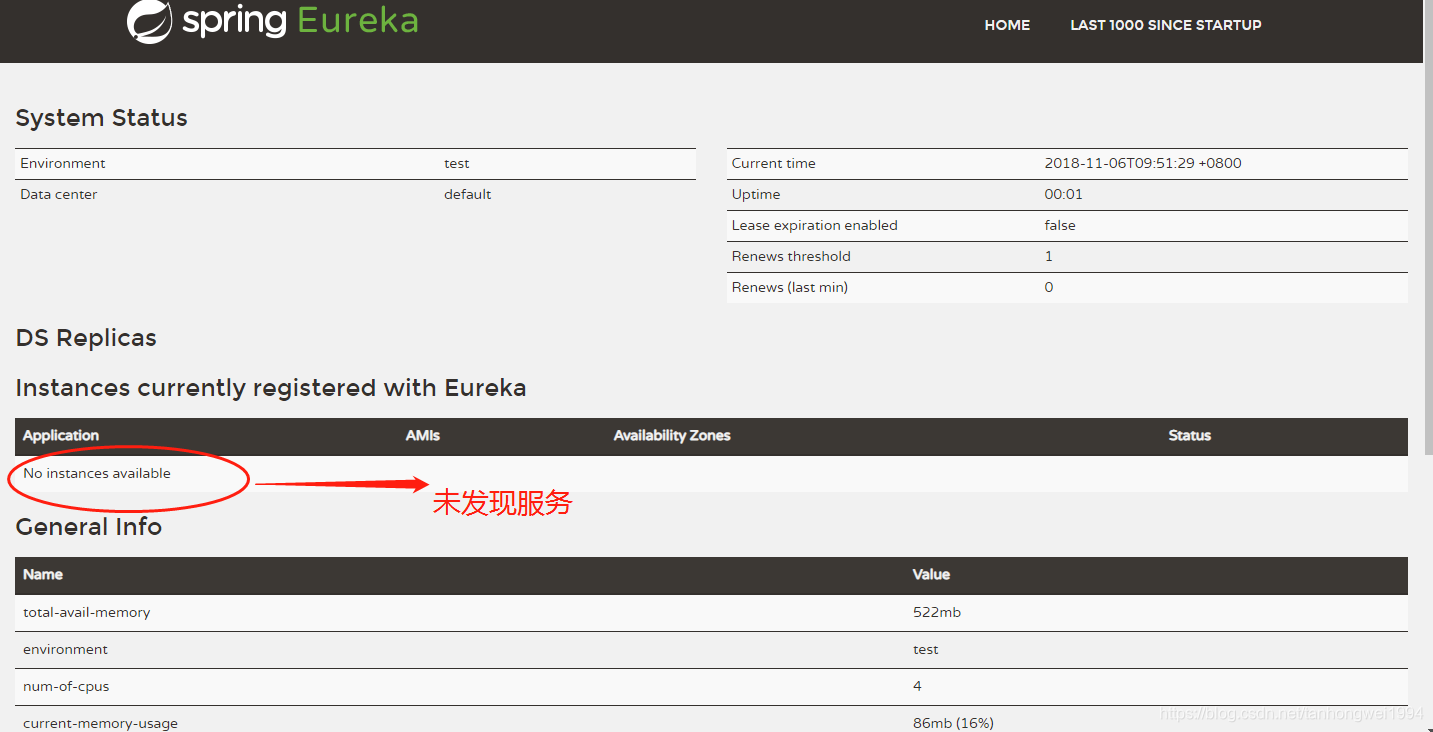The image size is (1433, 732).
Task: Click the Application column header
Action: coord(61,436)
